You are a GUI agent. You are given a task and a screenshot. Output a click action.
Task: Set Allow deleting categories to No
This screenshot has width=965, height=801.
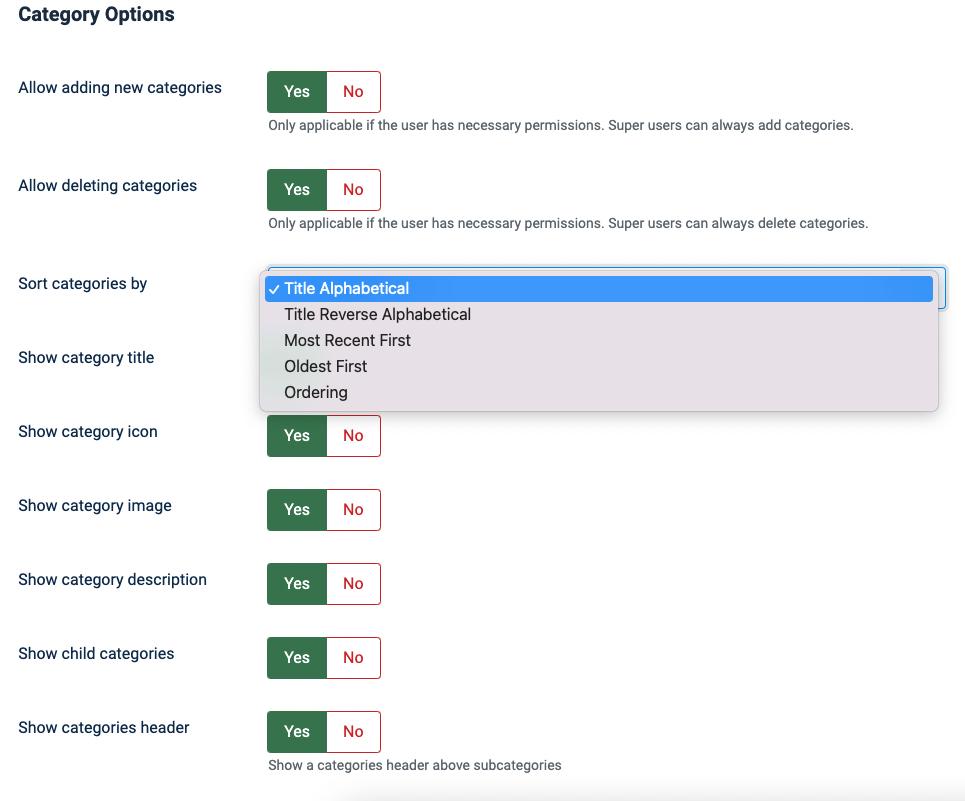(x=353, y=189)
